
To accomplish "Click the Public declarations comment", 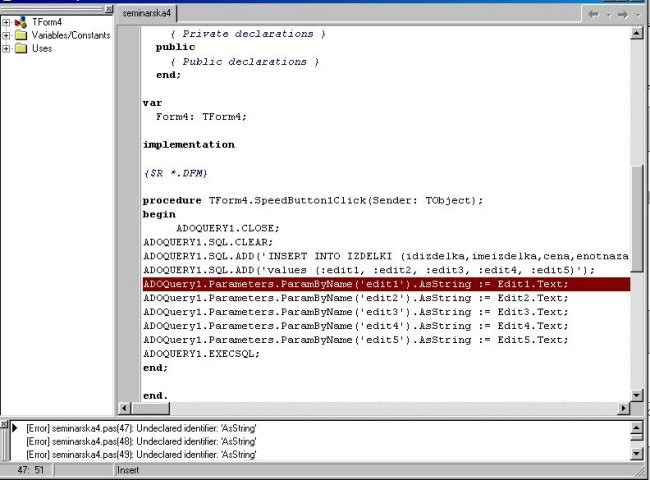I will 245,62.
